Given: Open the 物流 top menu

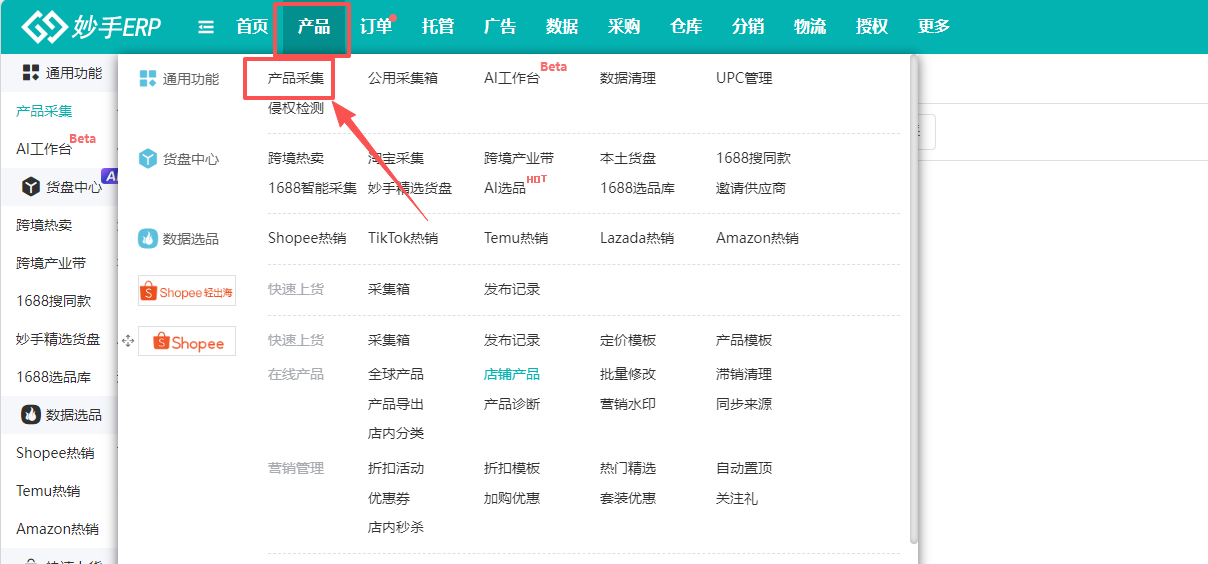Looking at the screenshot, I should [810, 27].
